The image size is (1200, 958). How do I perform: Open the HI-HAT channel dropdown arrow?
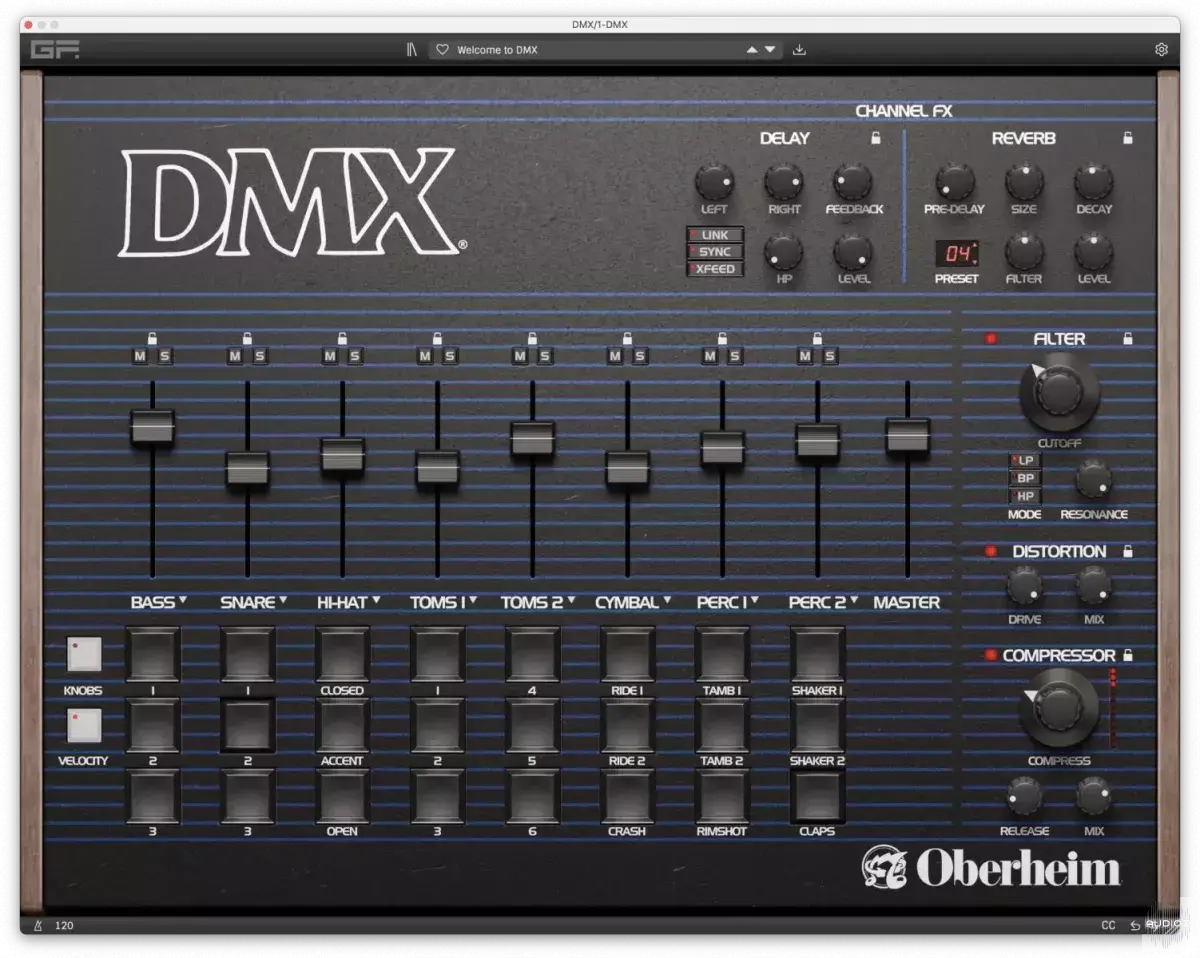tap(376, 601)
